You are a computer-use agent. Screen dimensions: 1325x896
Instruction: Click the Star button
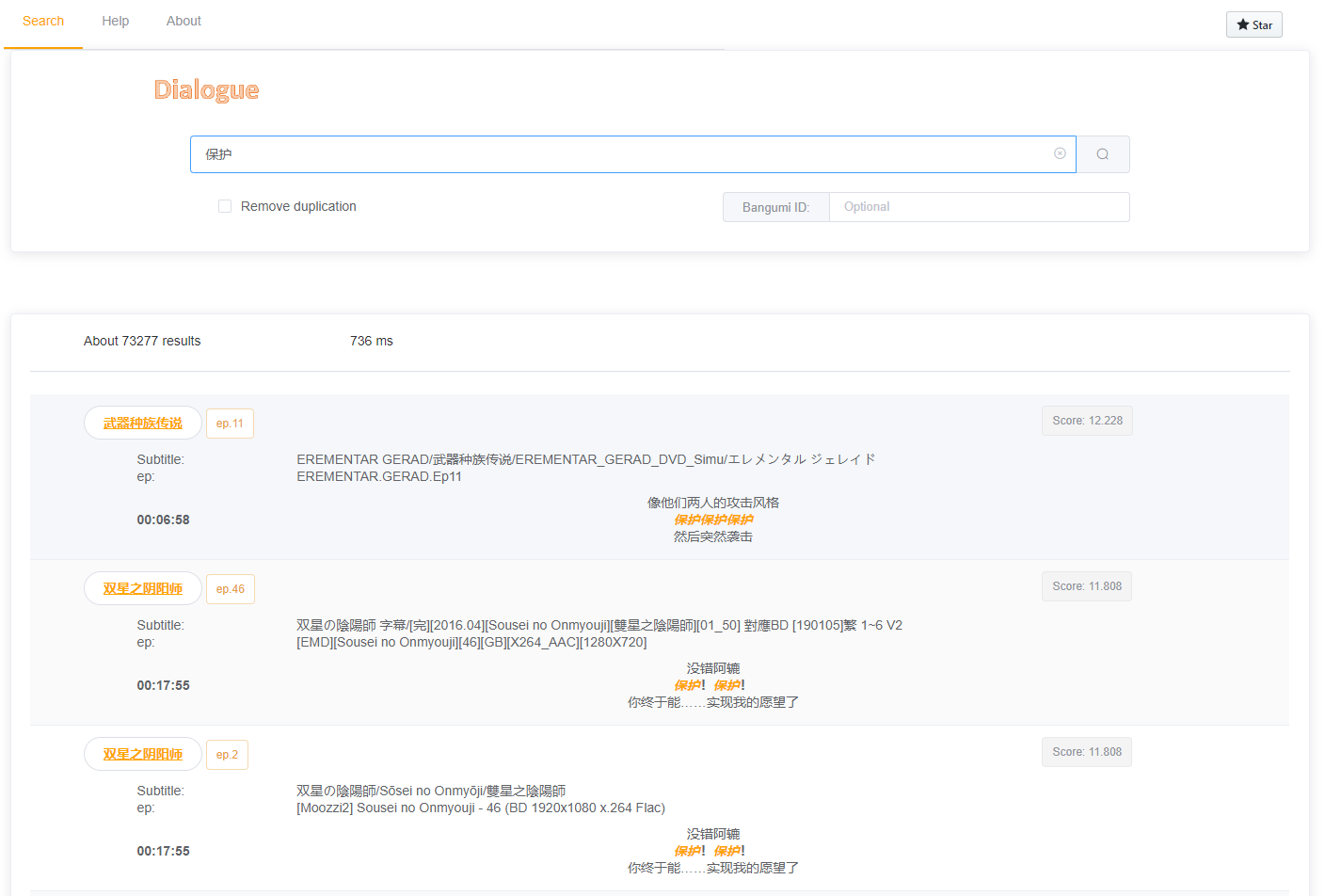pos(1253,24)
